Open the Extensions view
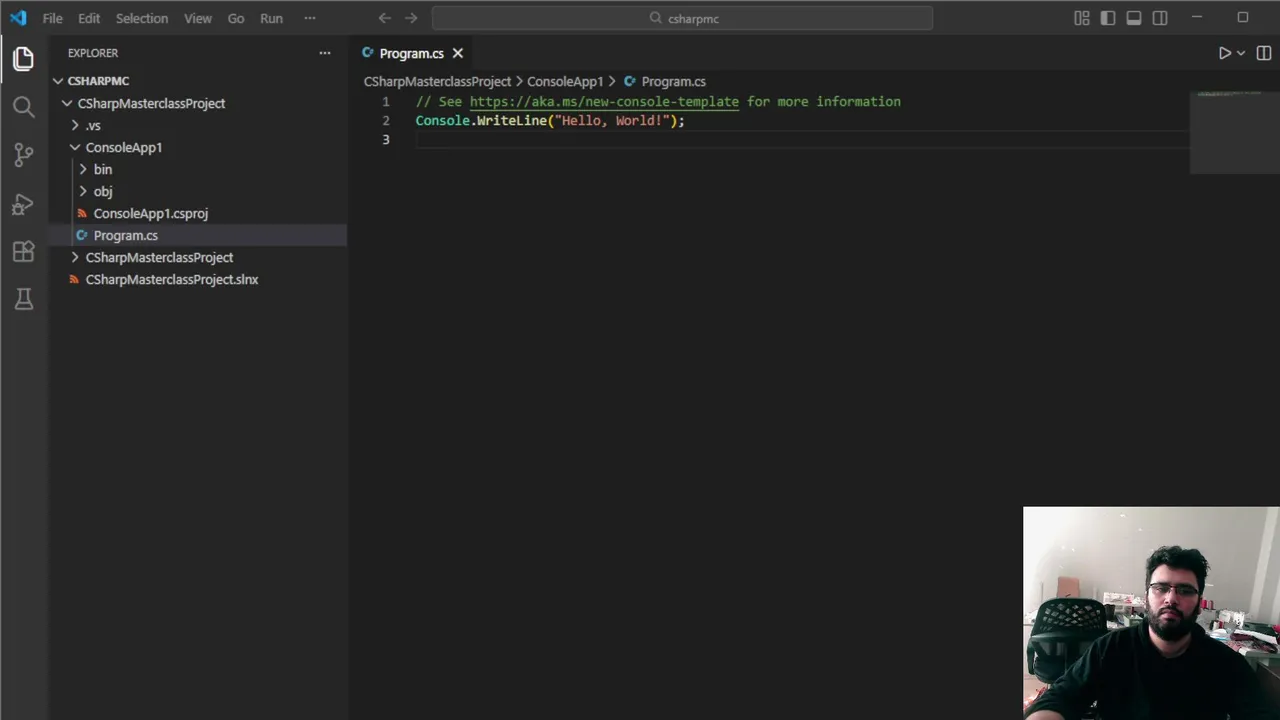Screen dimensions: 1280x720 point(24,251)
